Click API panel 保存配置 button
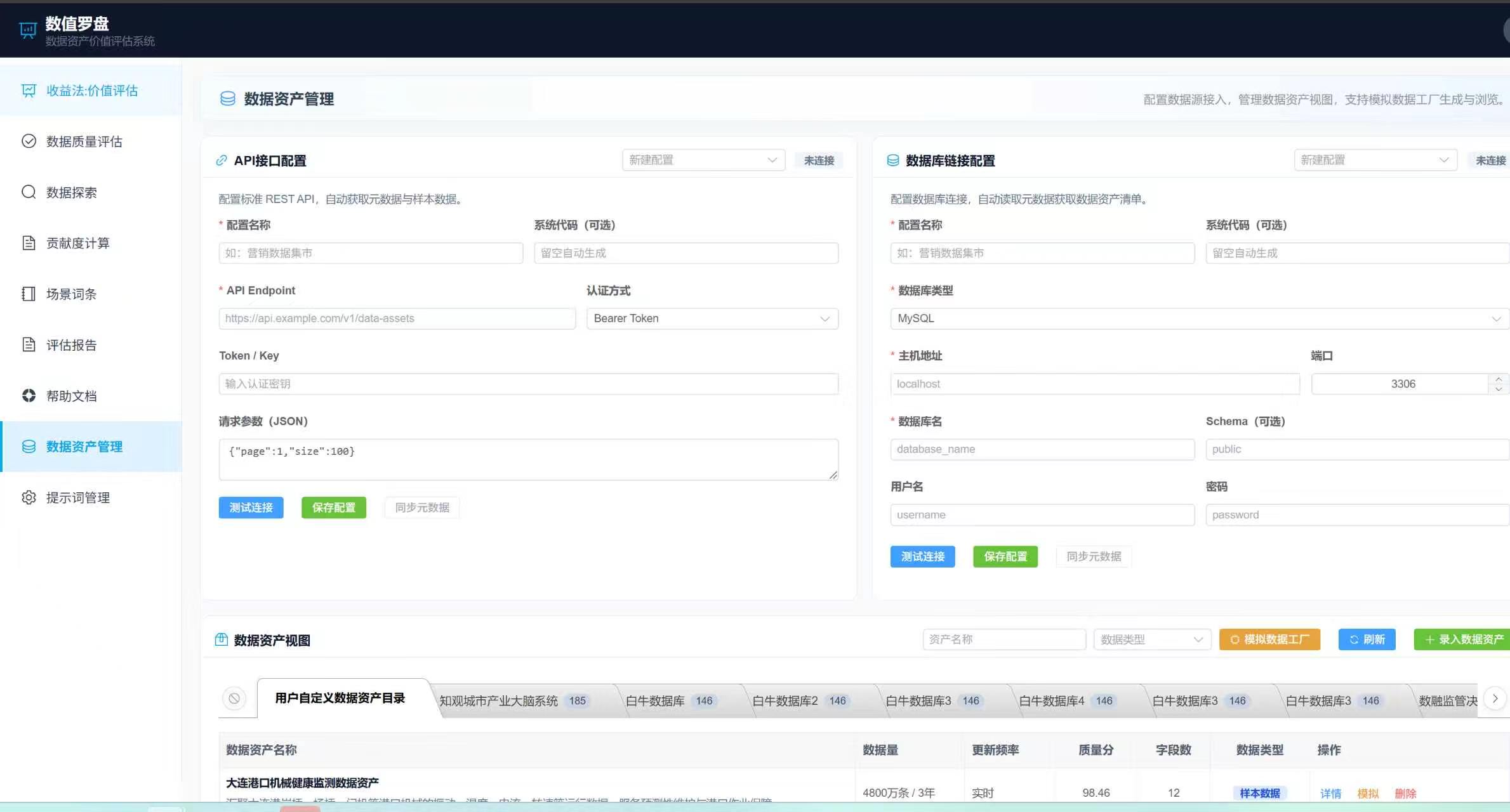This screenshot has width=1510, height=812. point(334,507)
